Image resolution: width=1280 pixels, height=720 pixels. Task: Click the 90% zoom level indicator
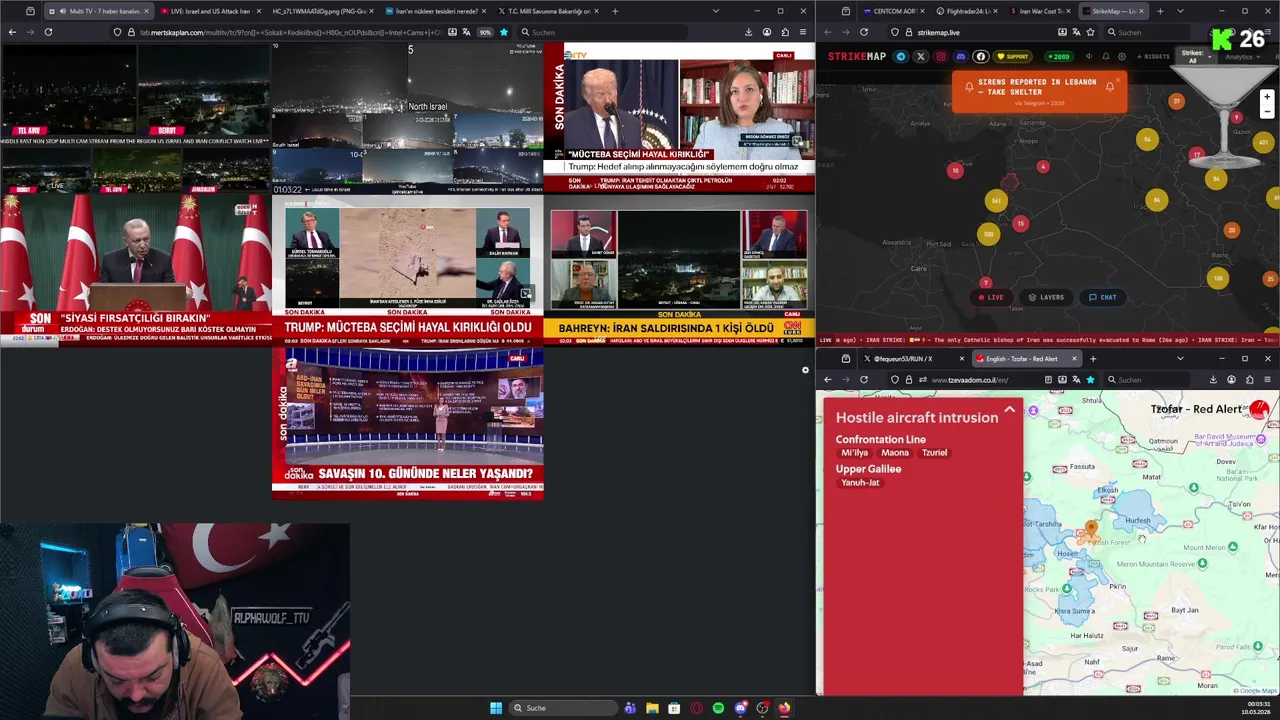tap(485, 32)
